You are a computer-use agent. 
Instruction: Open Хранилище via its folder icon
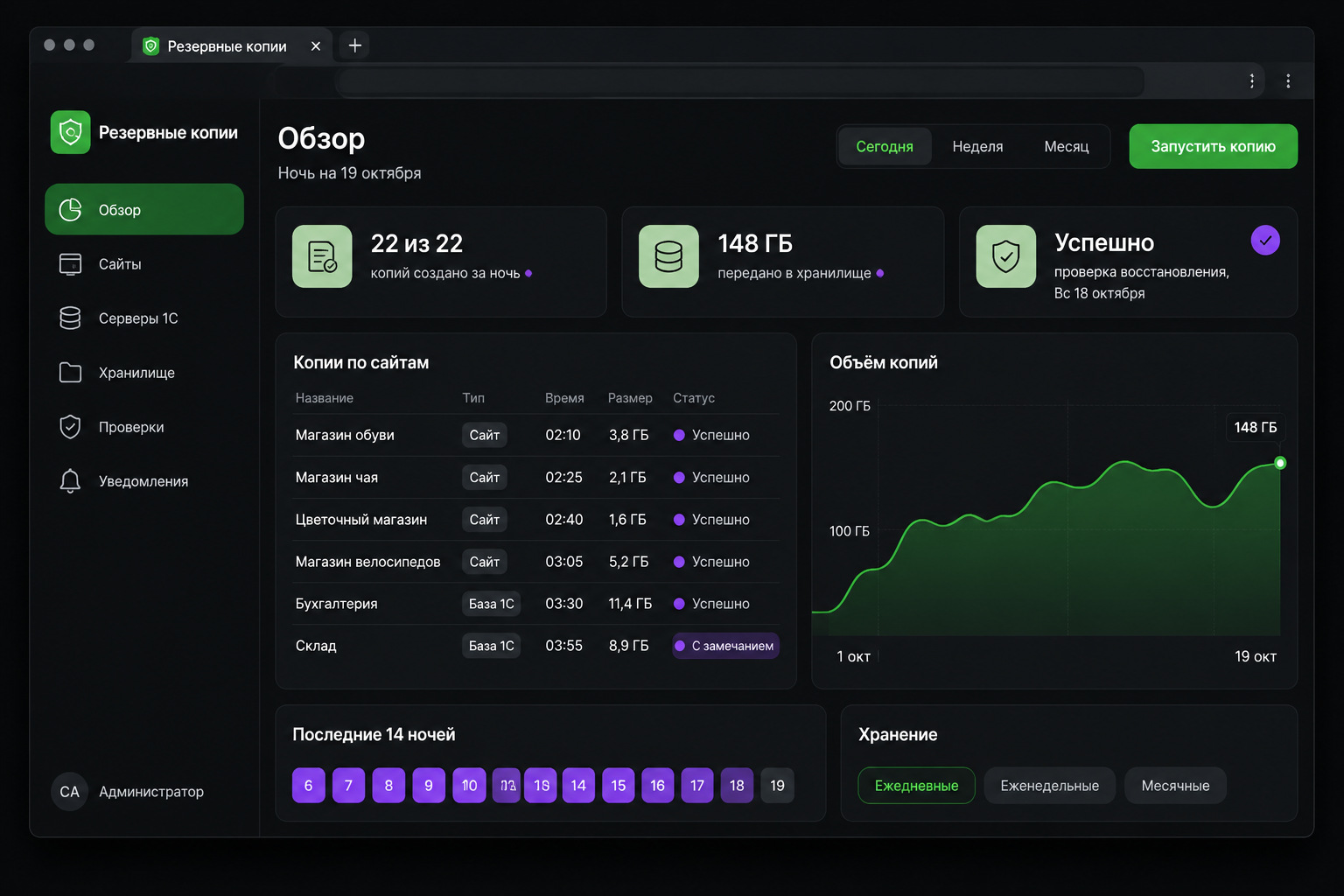[70, 373]
